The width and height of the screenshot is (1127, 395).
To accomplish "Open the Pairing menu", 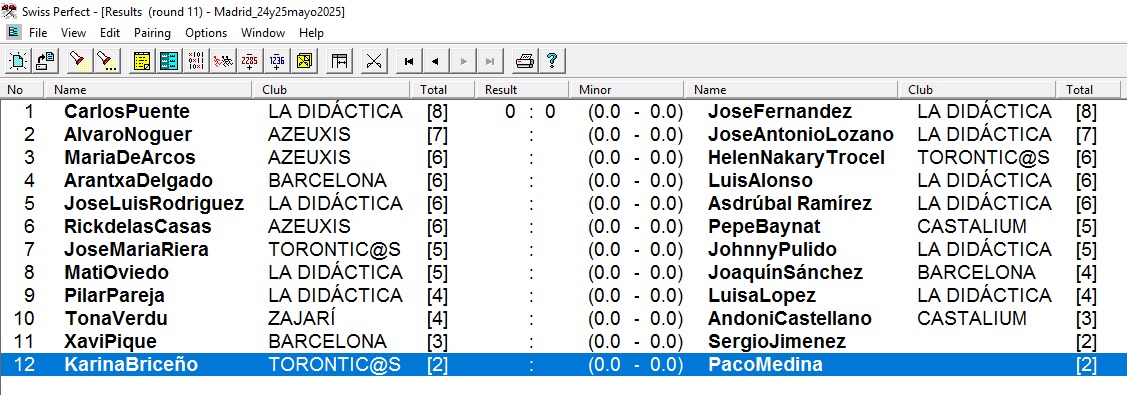I will coord(152,32).
